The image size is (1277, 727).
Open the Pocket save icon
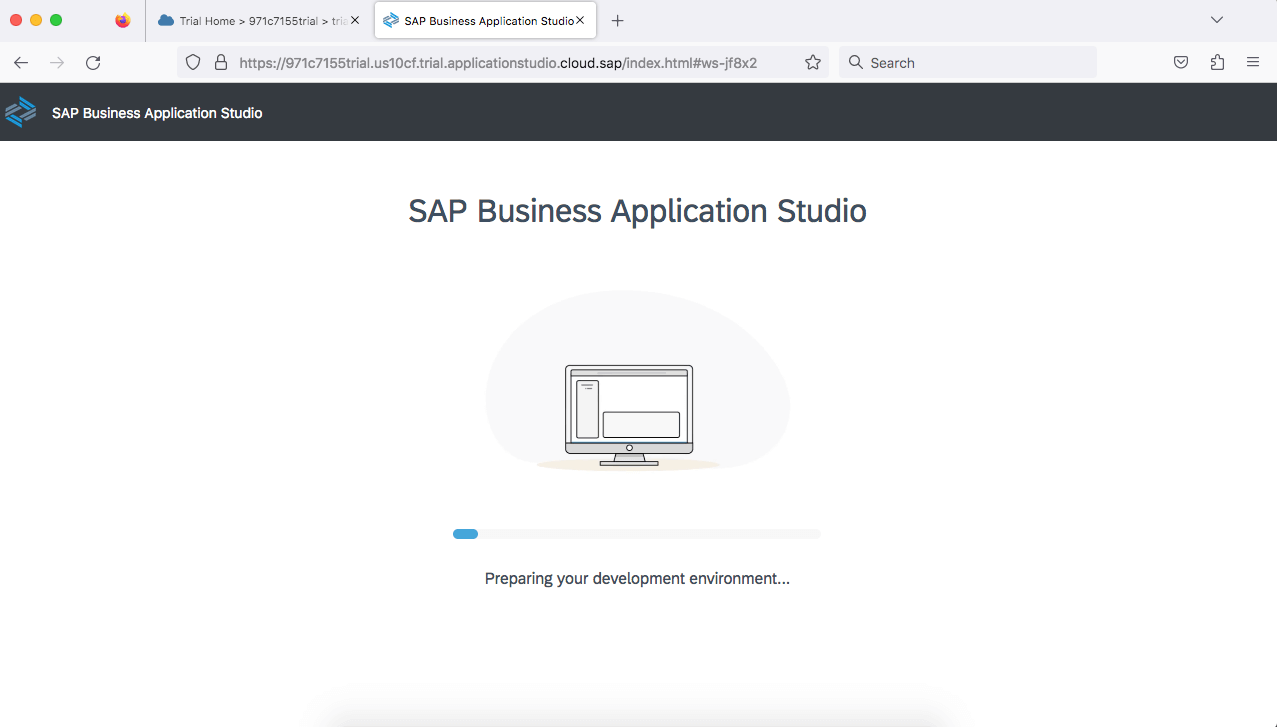coord(1181,62)
